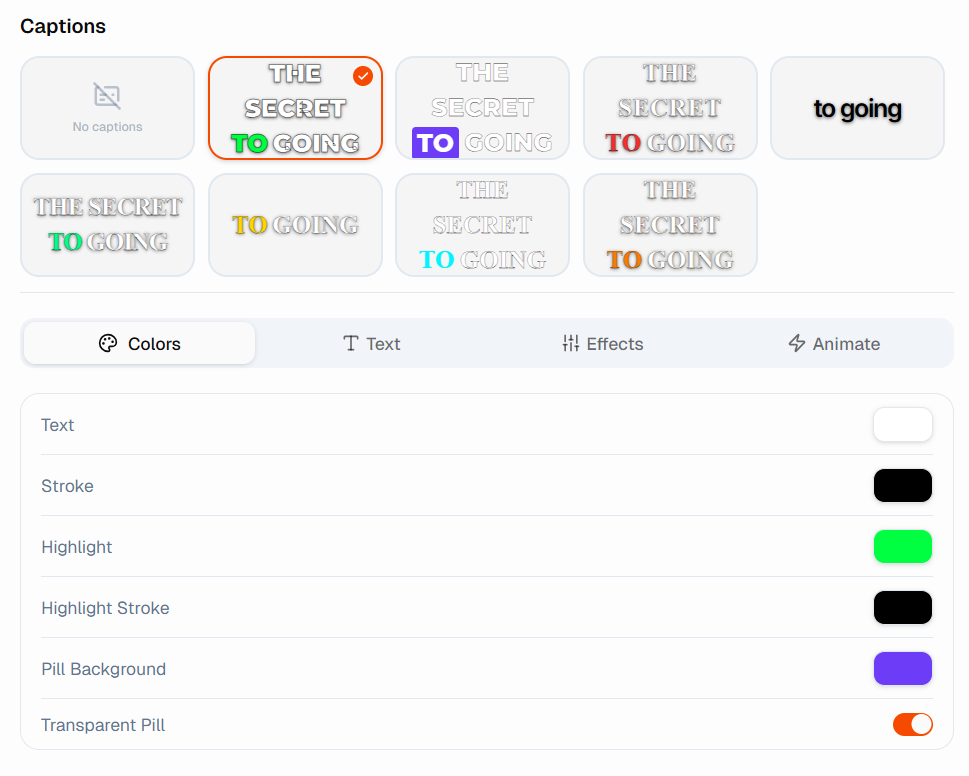This screenshot has width=969, height=776.
Task: Choose the red TO caption style
Action: coord(670,108)
